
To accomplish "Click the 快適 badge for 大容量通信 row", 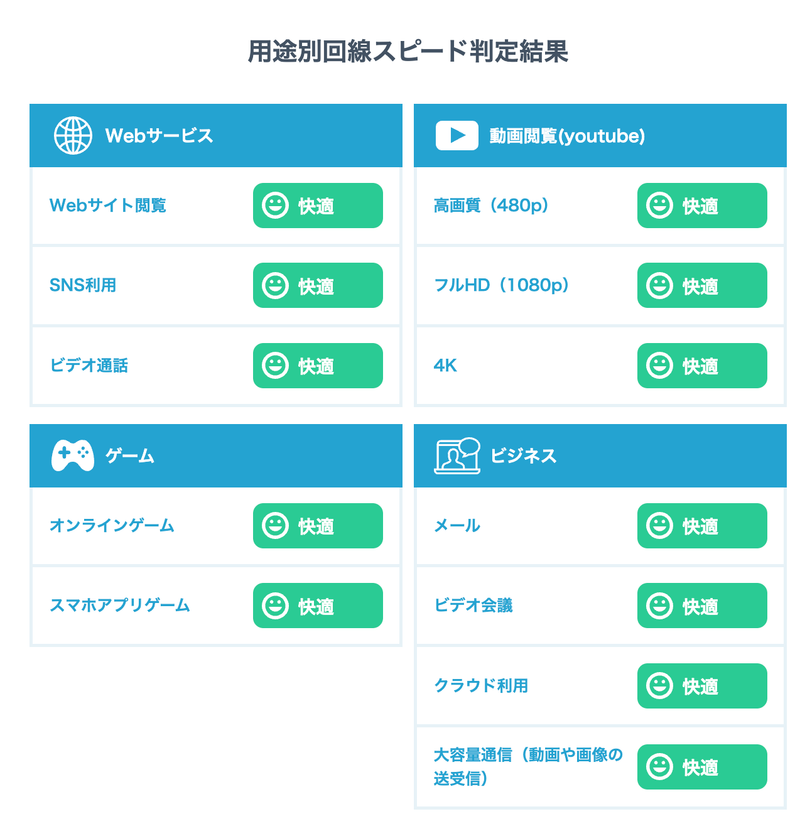I will 702,766.
